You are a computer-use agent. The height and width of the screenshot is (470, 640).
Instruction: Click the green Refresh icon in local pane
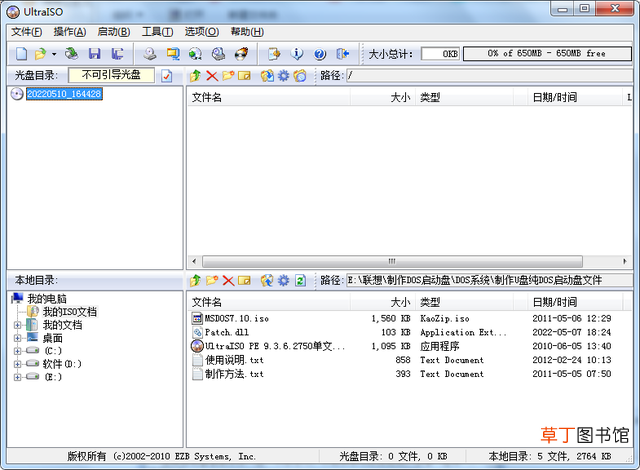(300, 280)
